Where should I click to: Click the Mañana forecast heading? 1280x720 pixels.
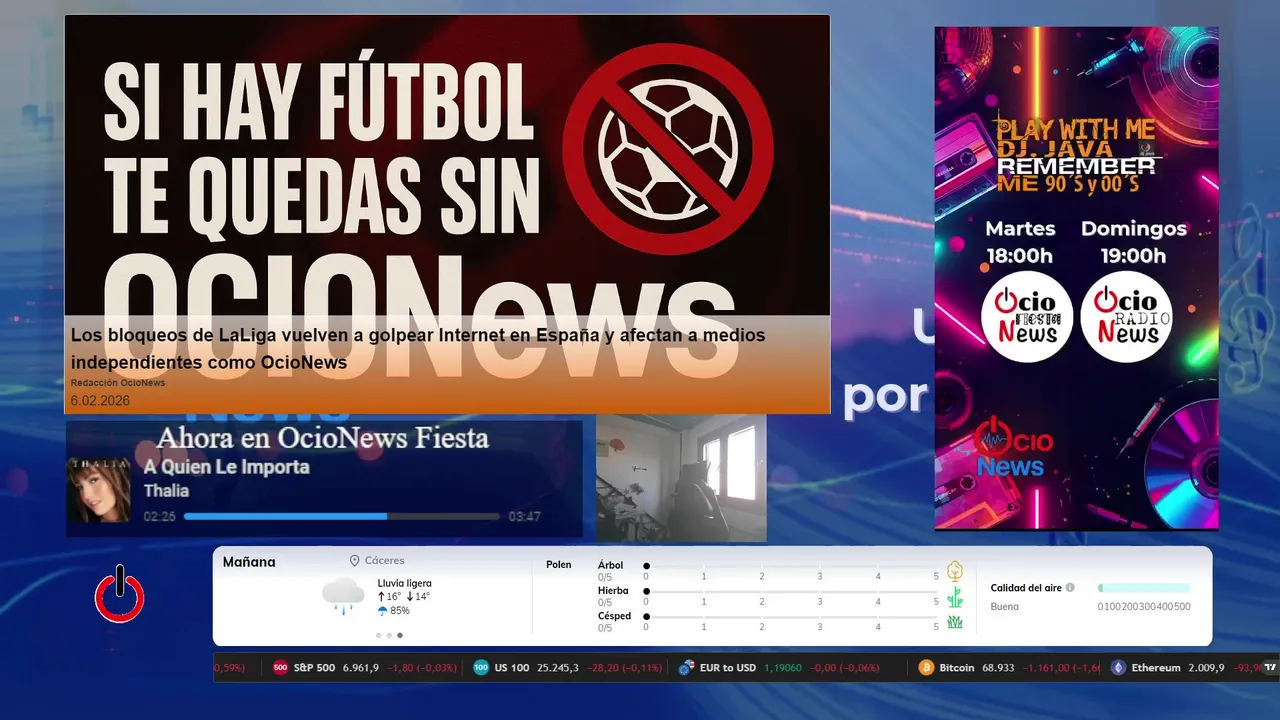click(x=249, y=562)
